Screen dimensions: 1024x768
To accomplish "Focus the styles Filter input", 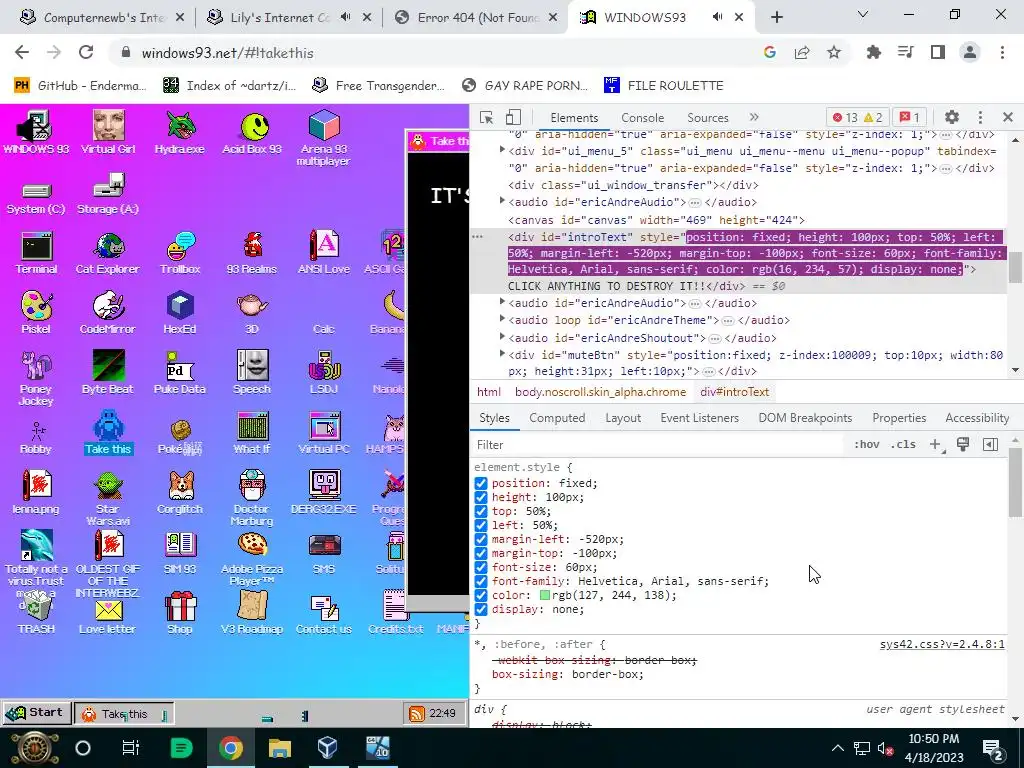I will tap(658, 445).
